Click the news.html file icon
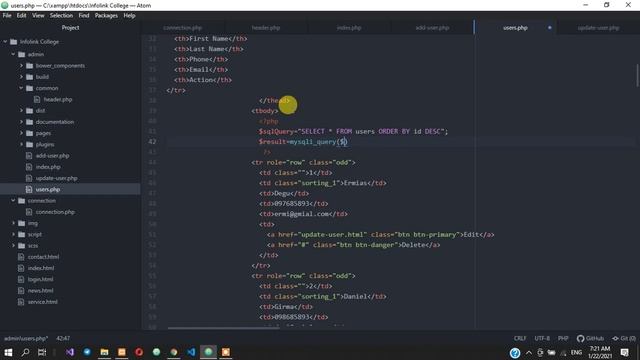640x360 pixels. tap(21, 291)
